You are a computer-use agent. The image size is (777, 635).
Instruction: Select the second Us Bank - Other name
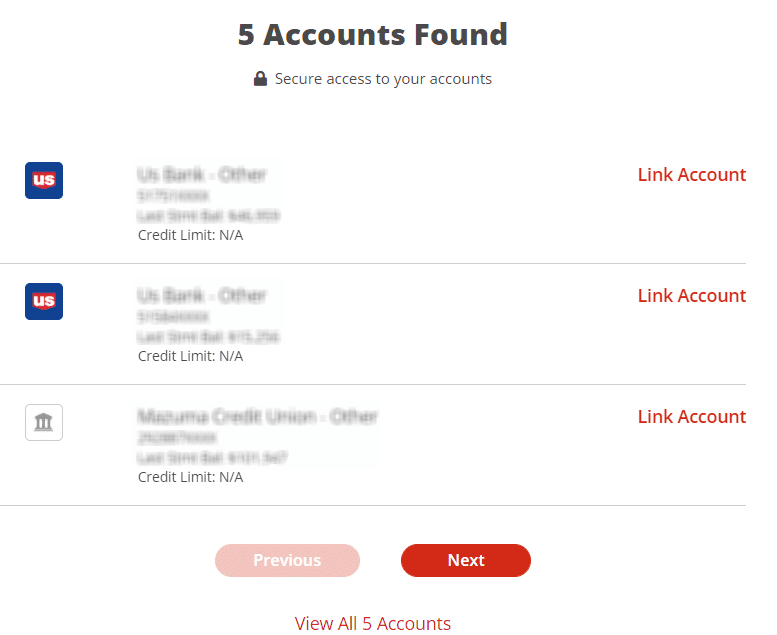(x=201, y=296)
